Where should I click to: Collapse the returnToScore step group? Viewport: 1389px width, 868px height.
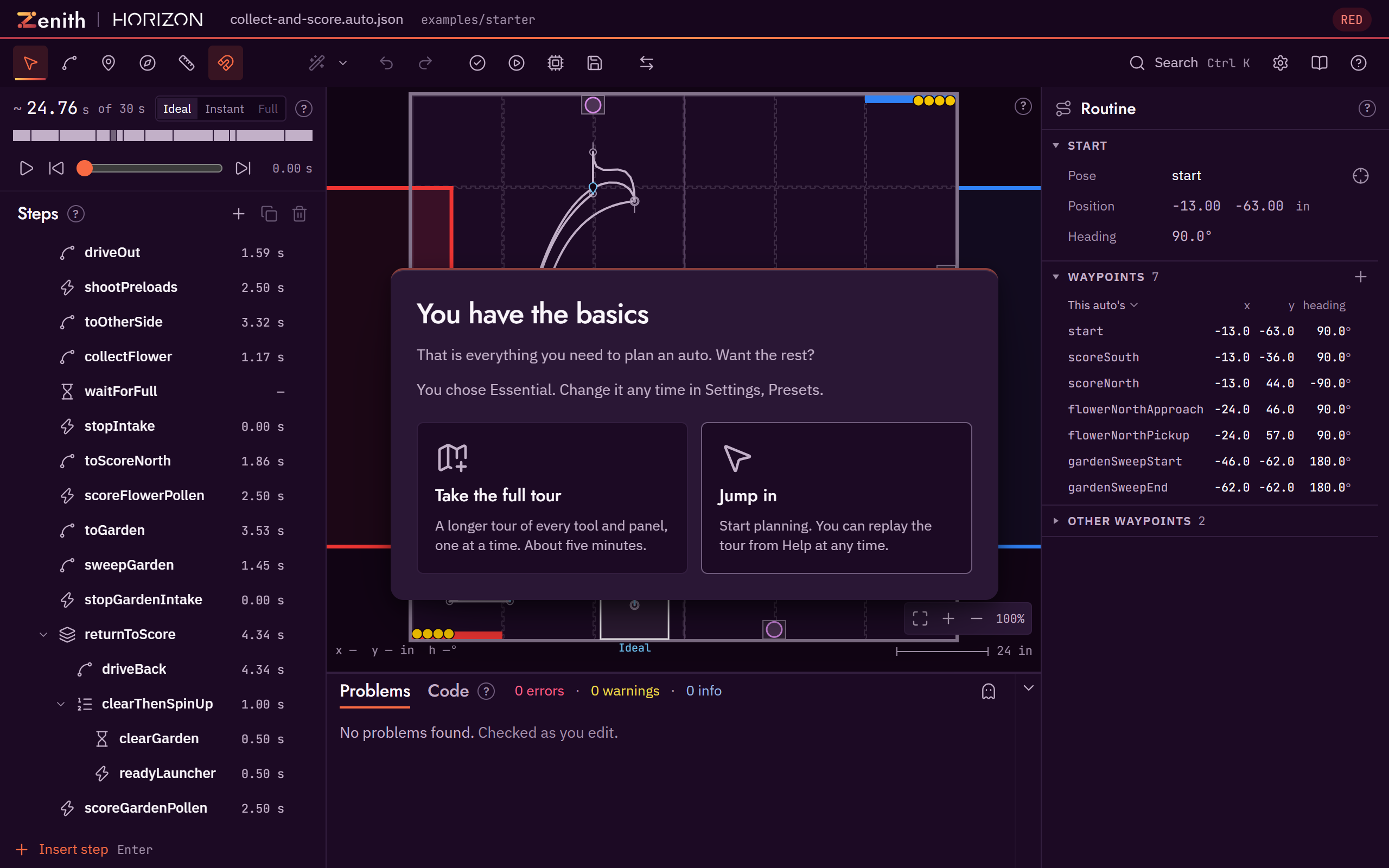click(x=43, y=634)
